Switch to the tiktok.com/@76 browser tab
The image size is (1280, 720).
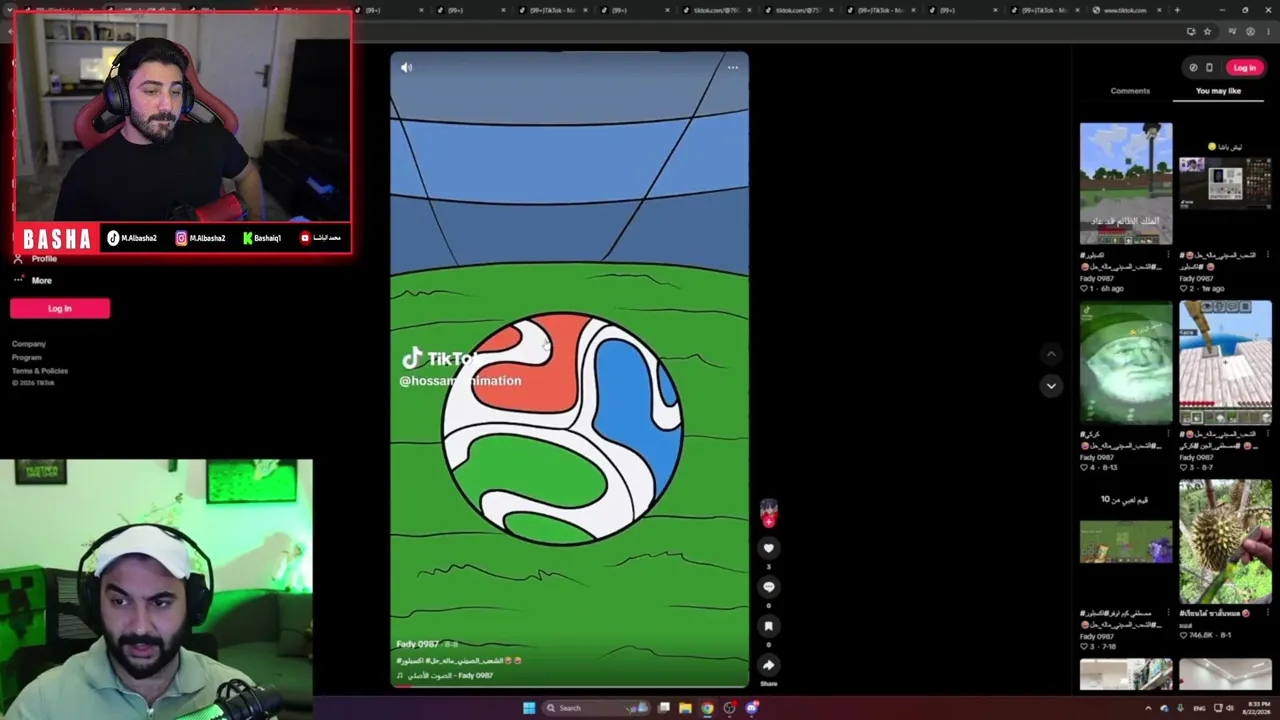click(x=718, y=10)
